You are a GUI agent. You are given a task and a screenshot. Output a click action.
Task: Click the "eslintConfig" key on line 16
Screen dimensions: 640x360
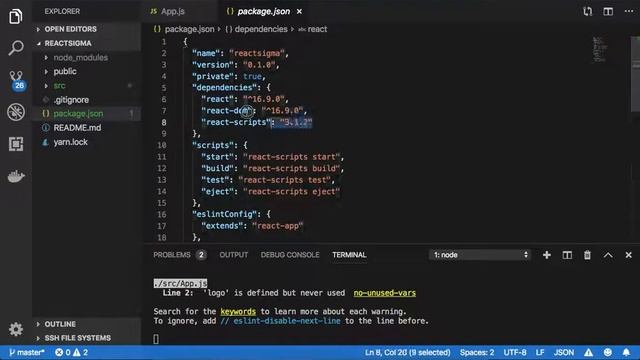[224, 214]
